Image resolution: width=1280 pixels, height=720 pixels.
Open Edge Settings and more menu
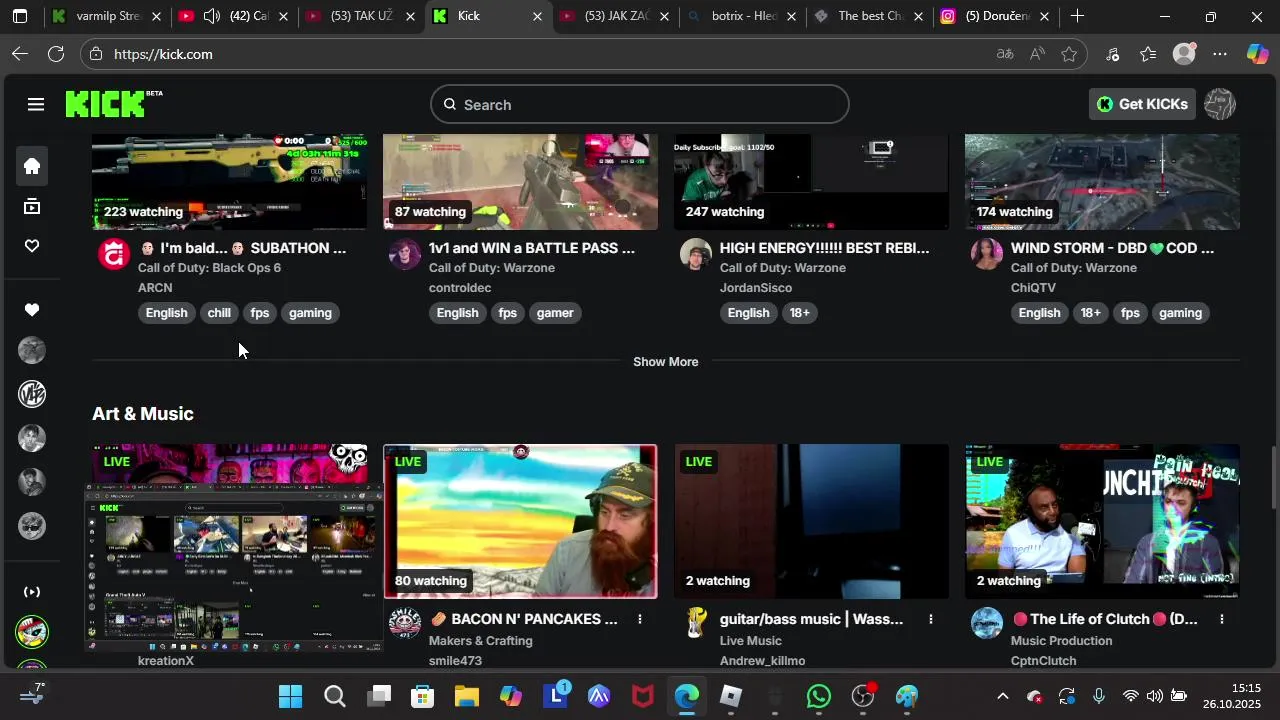(1220, 55)
